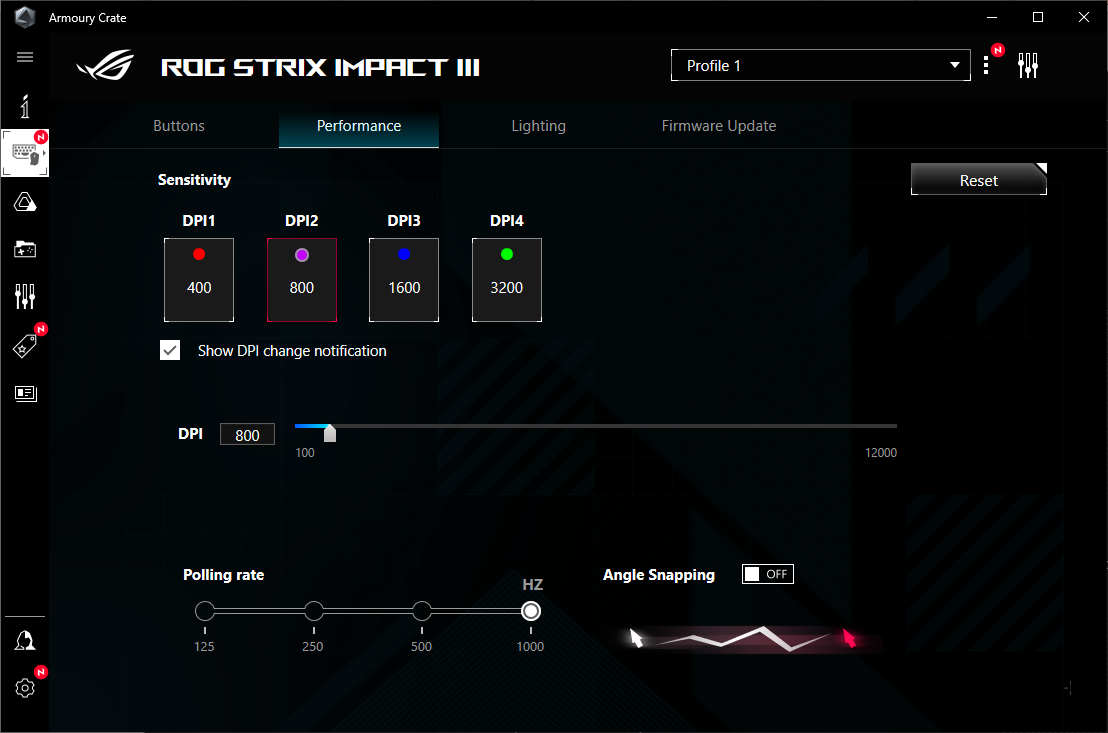Select the DPI2 800 preset box
The height and width of the screenshot is (733, 1108).
[x=302, y=280]
